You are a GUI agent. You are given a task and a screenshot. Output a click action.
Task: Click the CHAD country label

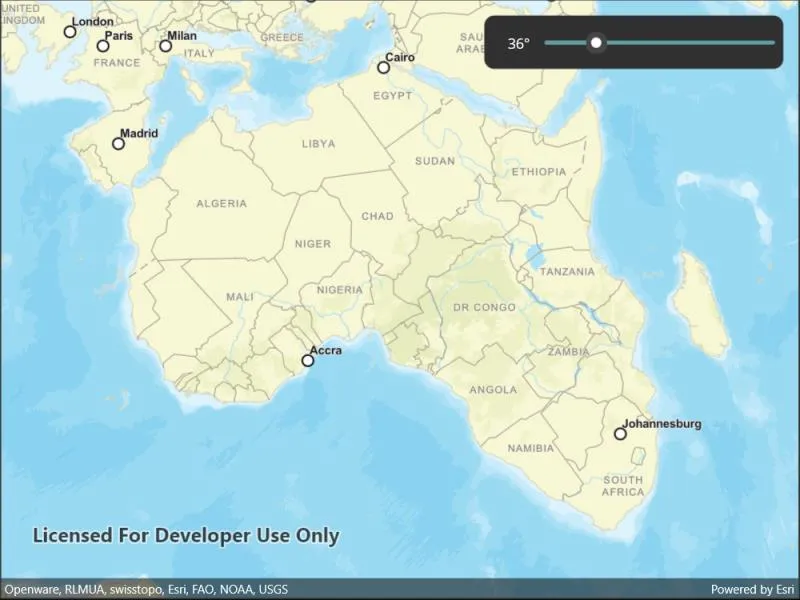pyautogui.click(x=378, y=216)
